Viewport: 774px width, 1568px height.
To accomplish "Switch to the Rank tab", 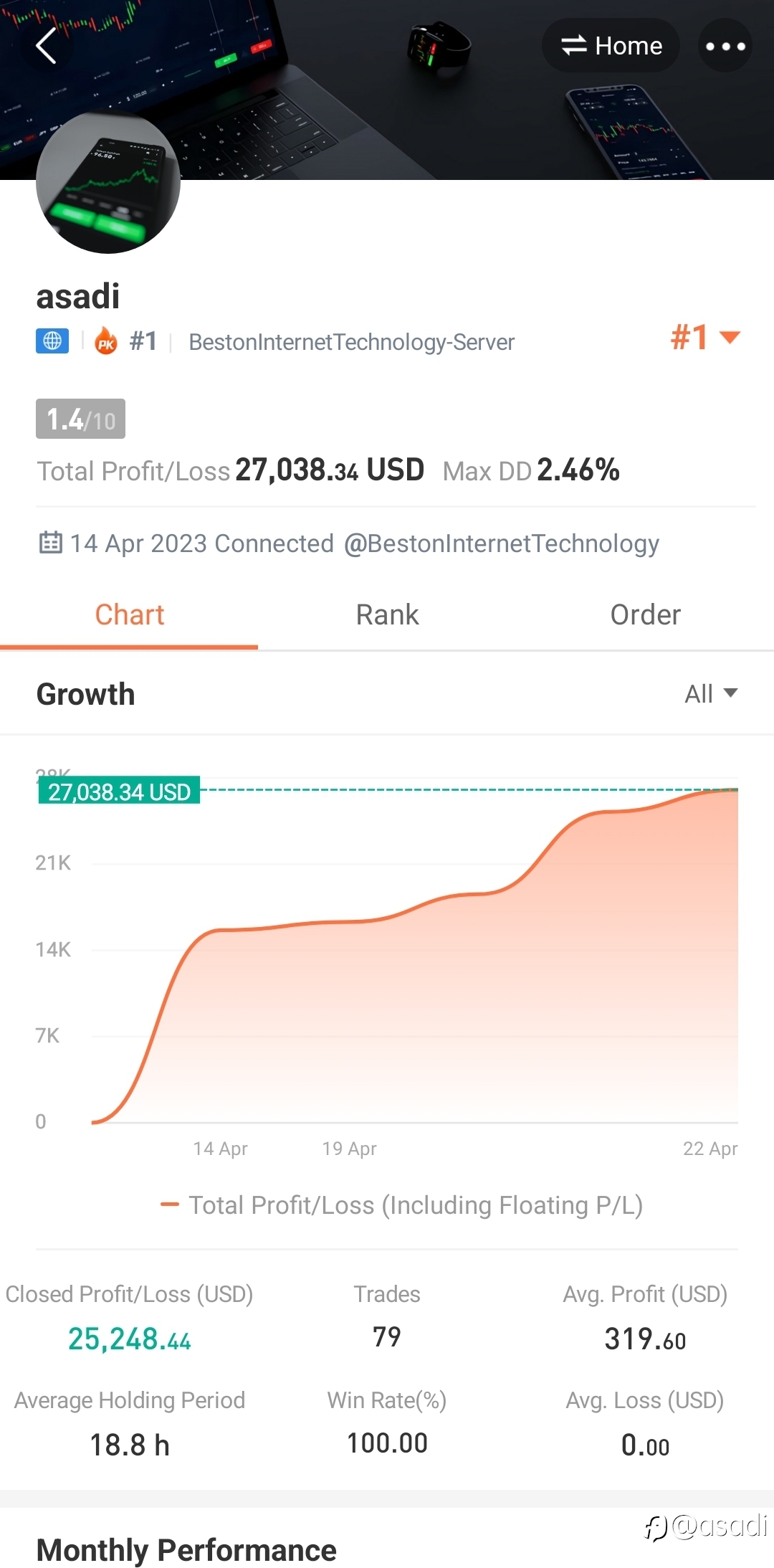I will click(387, 615).
